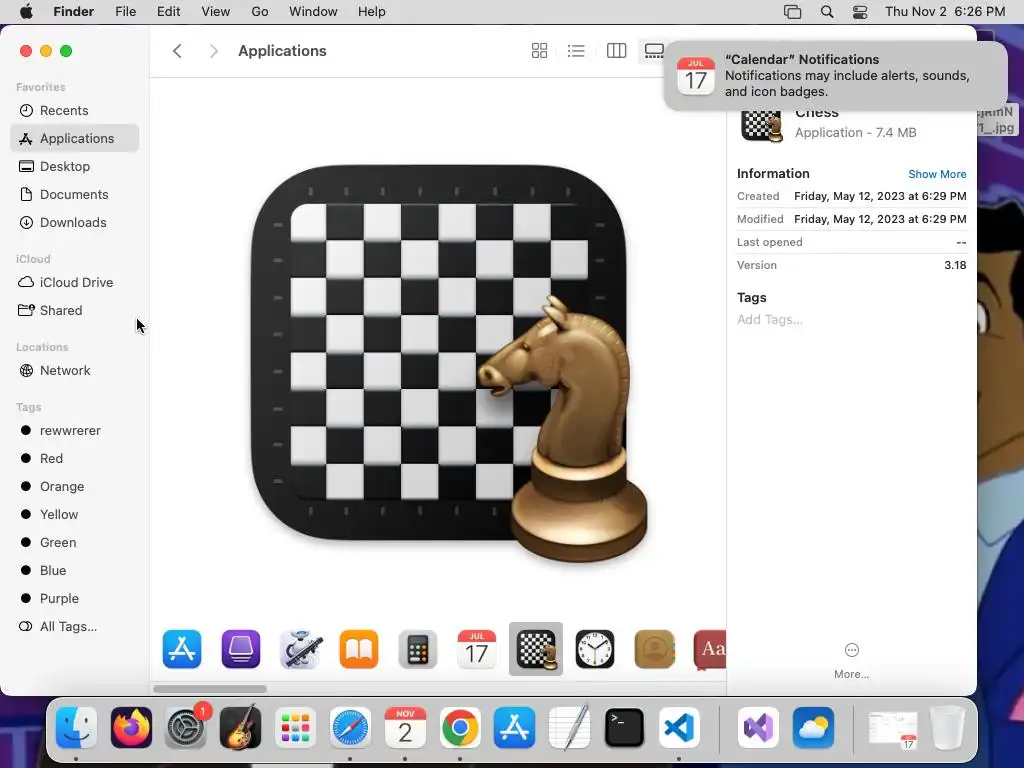
Task: Open the File menu
Action: coord(125,12)
